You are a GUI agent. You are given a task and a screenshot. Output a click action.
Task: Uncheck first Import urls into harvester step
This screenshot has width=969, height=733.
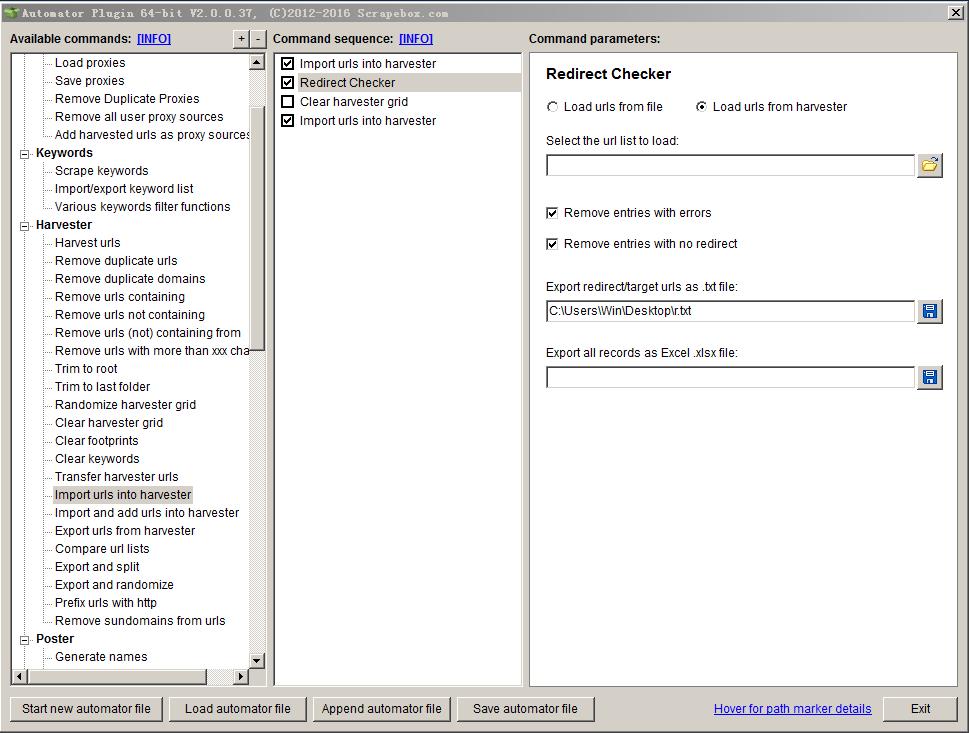pyautogui.click(x=287, y=63)
